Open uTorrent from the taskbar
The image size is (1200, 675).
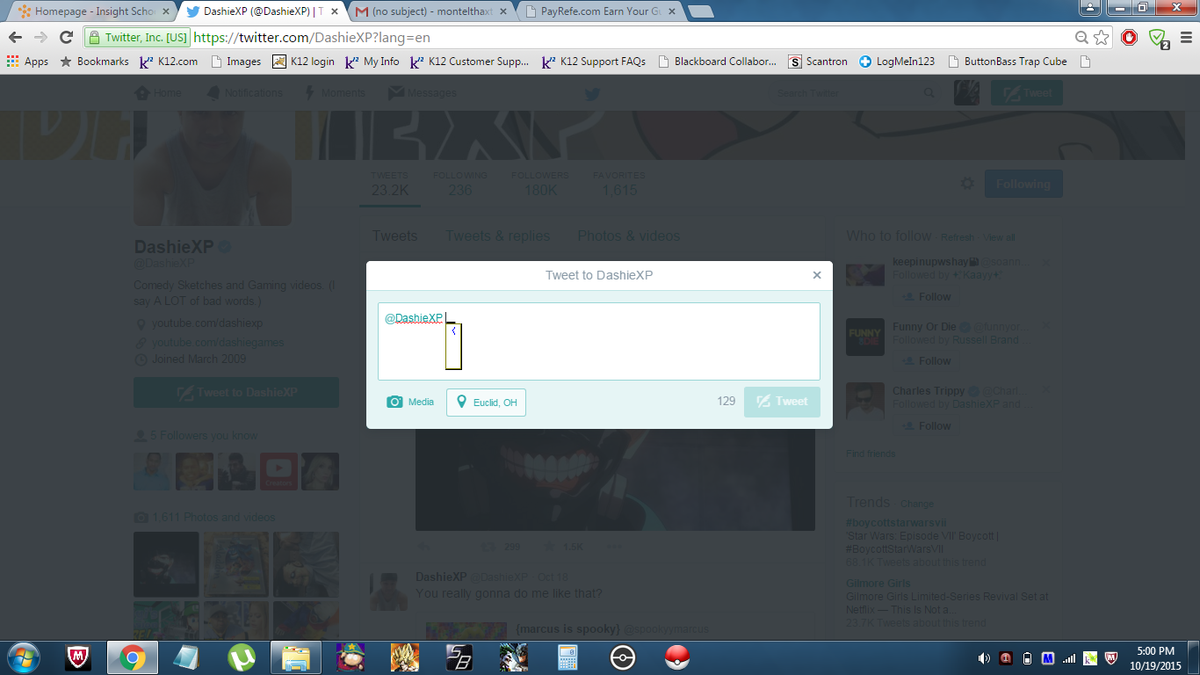tap(241, 657)
